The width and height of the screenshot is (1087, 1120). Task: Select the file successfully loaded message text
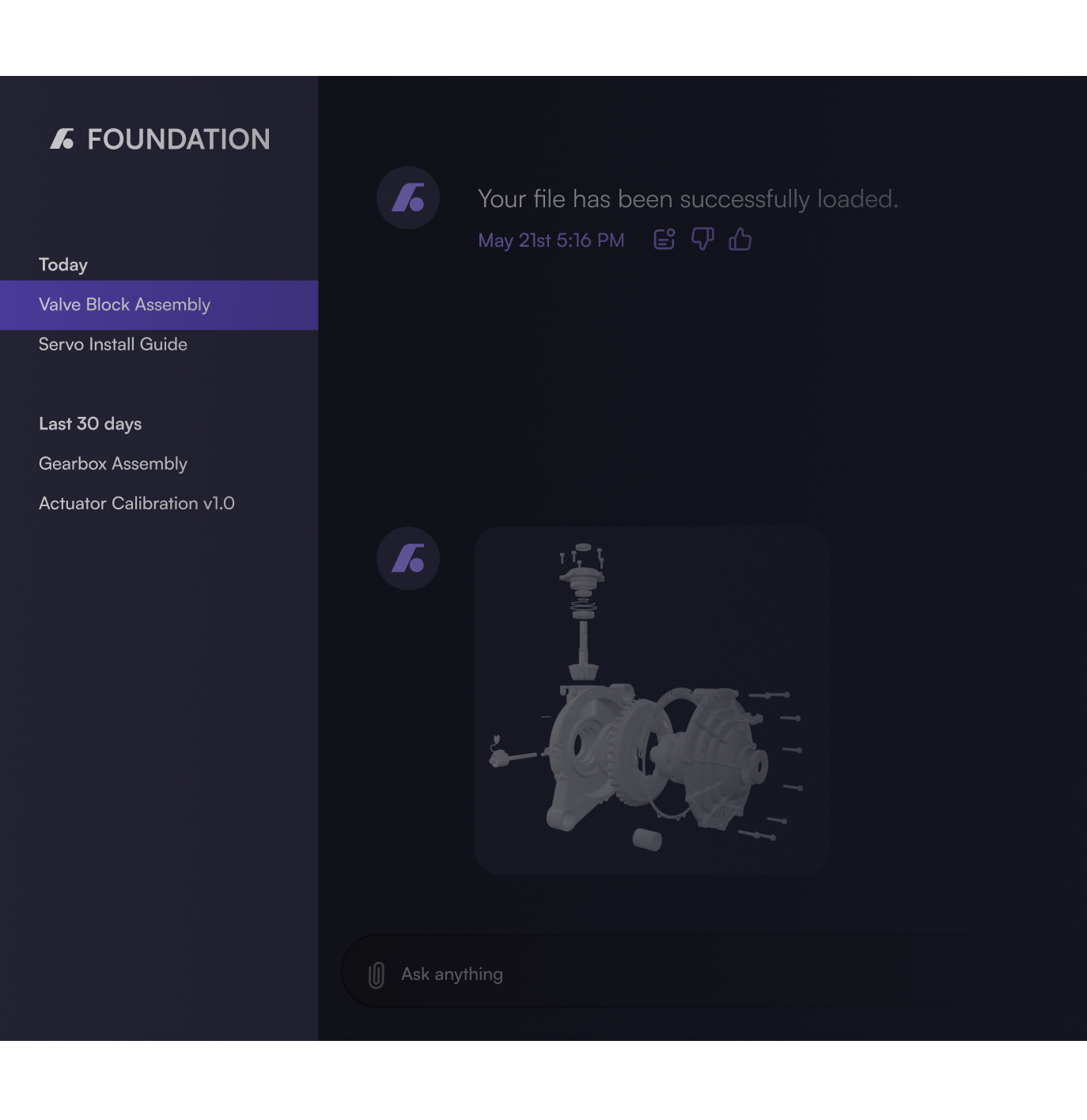point(688,199)
